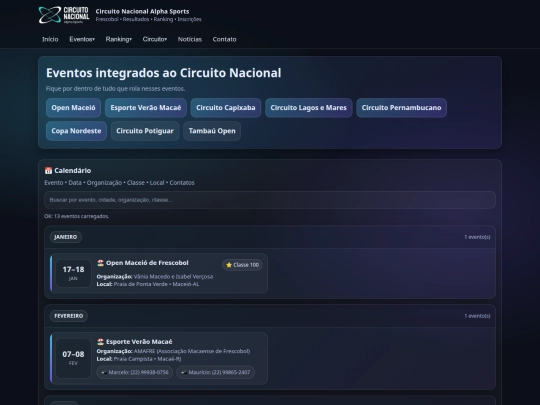This screenshot has width=540, height=405.
Task: Expand the Ranking dropdown menu
Action: [x=118, y=39]
